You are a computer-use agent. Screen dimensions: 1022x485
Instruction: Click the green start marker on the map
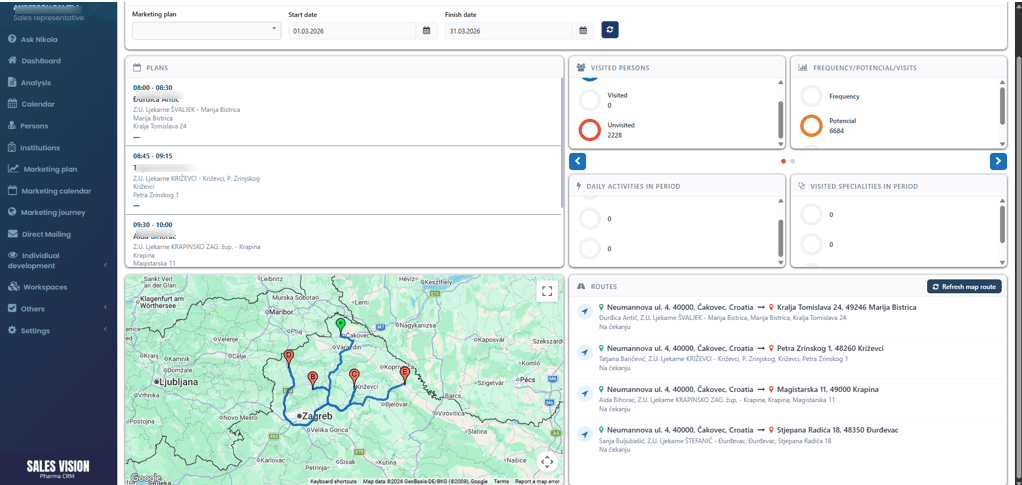(340, 325)
